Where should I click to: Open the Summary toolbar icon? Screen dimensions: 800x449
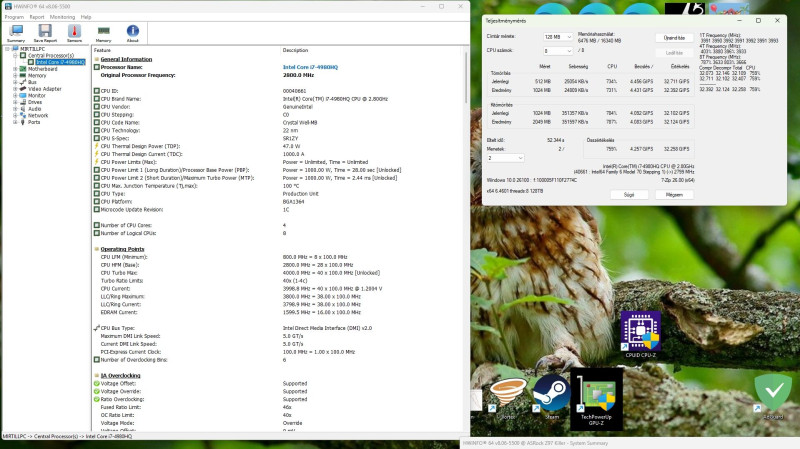(16, 33)
